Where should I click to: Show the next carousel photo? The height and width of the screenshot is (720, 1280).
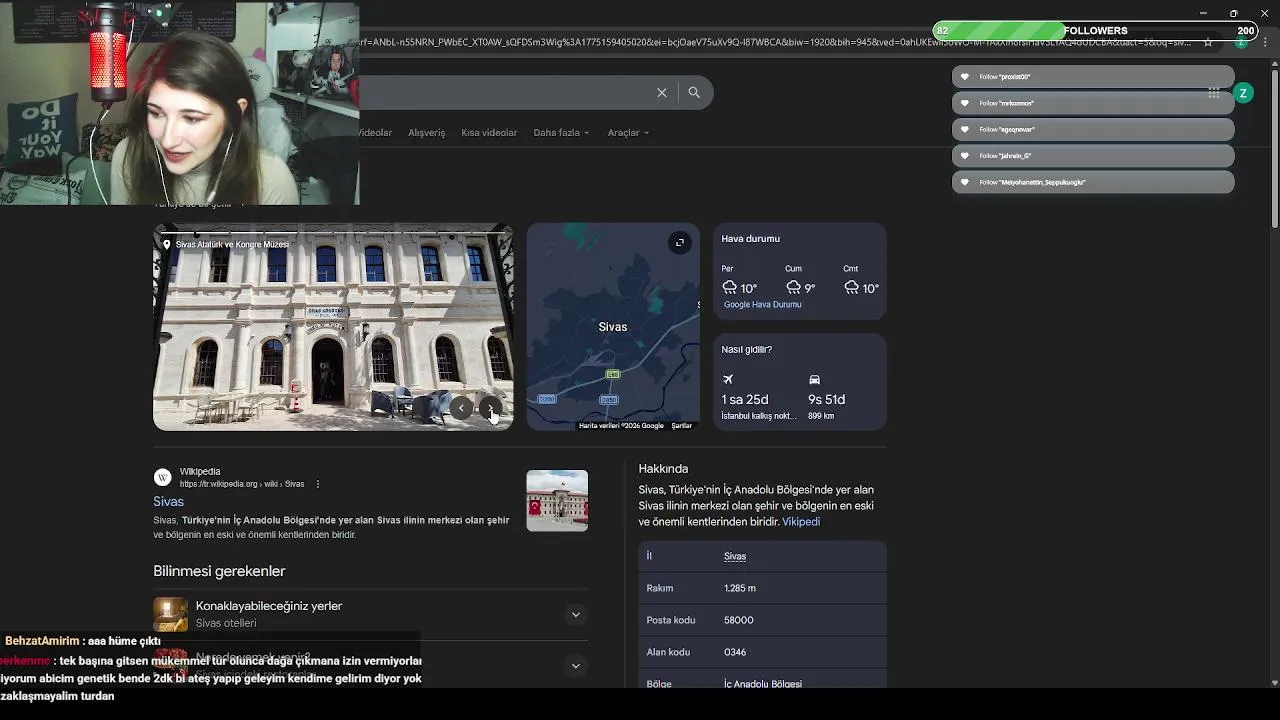tap(490, 407)
